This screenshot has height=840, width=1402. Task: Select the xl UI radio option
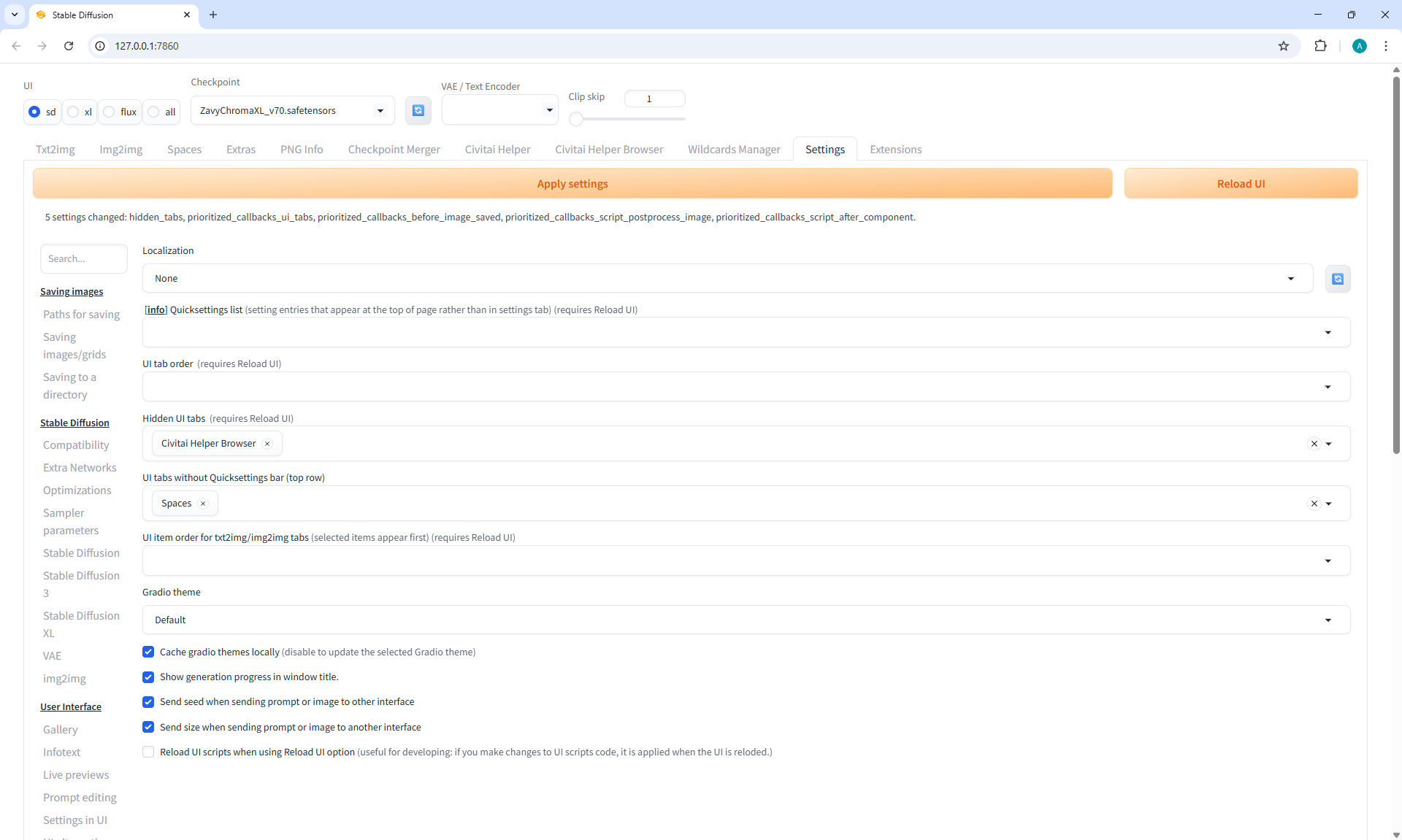tap(74, 112)
